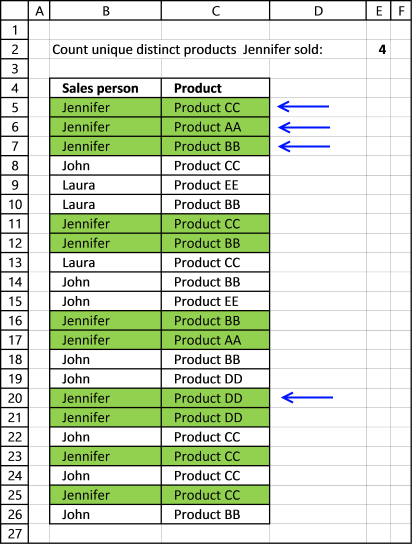Select cell C6 containing Product AA

click(x=215, y=127)
